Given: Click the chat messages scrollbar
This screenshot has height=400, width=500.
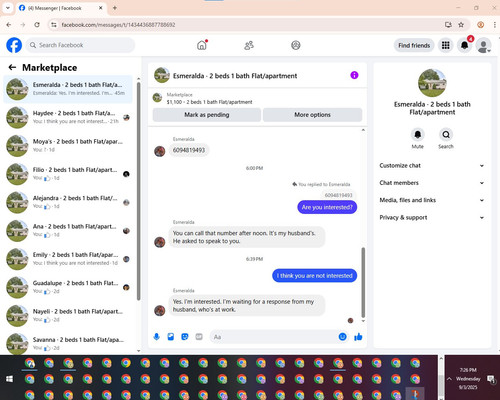Looking at the screenshot, I should [x=363, y=282].
